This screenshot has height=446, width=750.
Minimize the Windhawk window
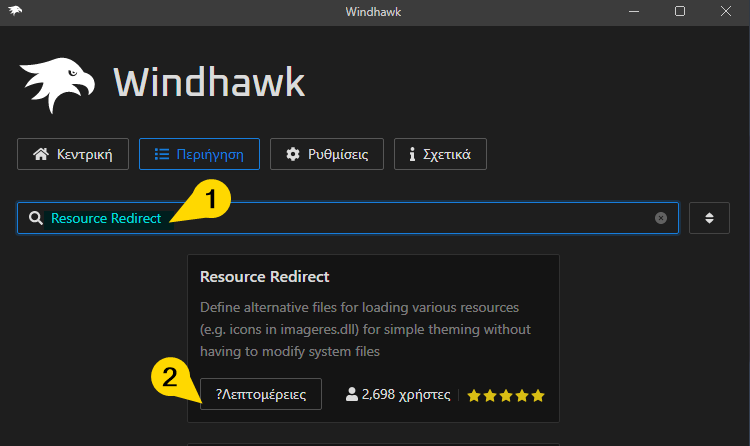click(634, 11)
